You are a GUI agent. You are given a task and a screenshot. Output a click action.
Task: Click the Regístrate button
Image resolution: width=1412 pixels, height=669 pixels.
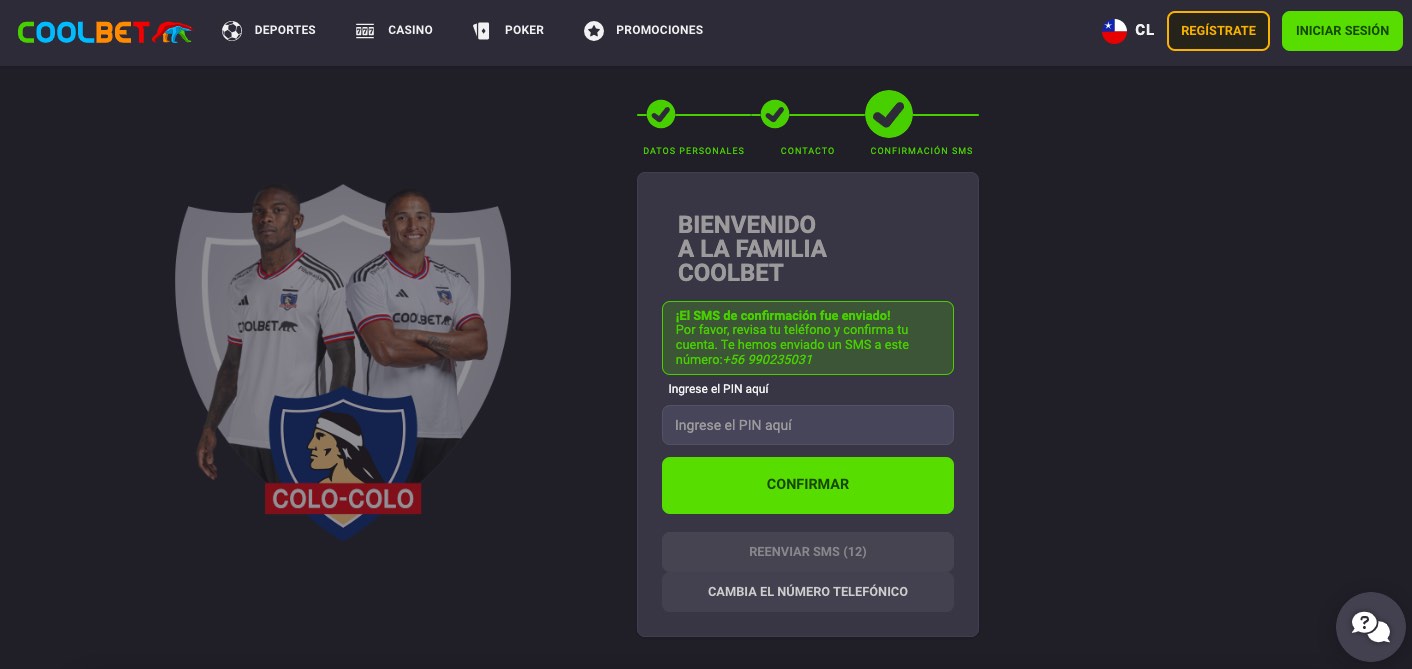(1218, 31)
